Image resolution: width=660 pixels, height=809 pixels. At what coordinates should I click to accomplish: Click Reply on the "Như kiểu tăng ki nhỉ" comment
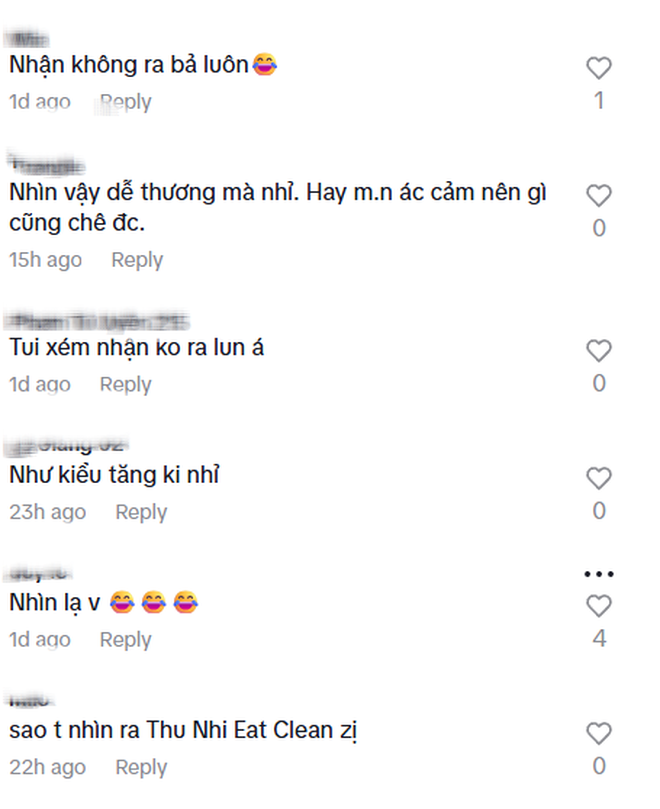[x=141, y=511]
